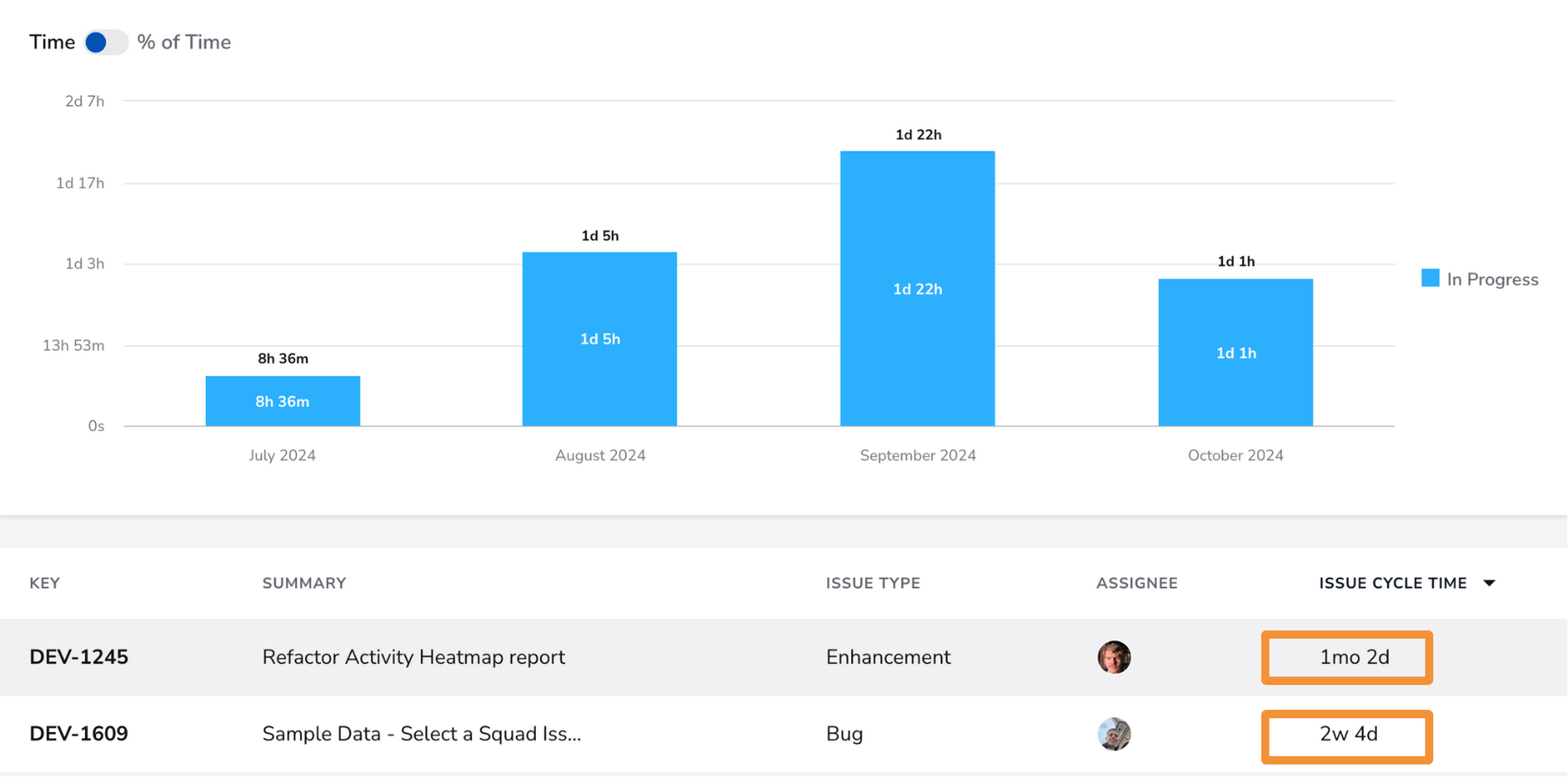Image resolution: width=1568 pixels, height=777 pixels.
Task: Open the Refactor Activity Heatmap report summary
Action: (414, 657)
